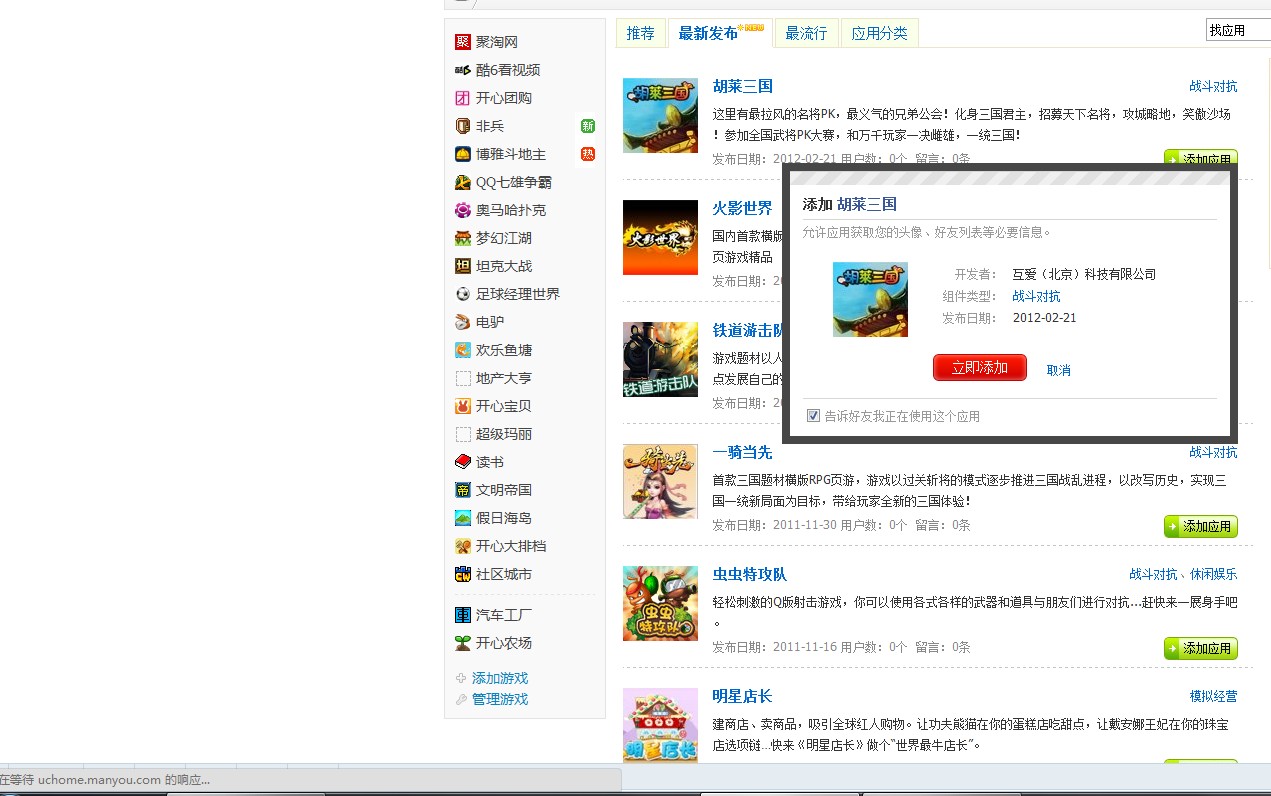Viewport: 1271px width, 796px height.
Task: Click the 热 badge beside 博雅斗地主
Action: pos(588,154)
